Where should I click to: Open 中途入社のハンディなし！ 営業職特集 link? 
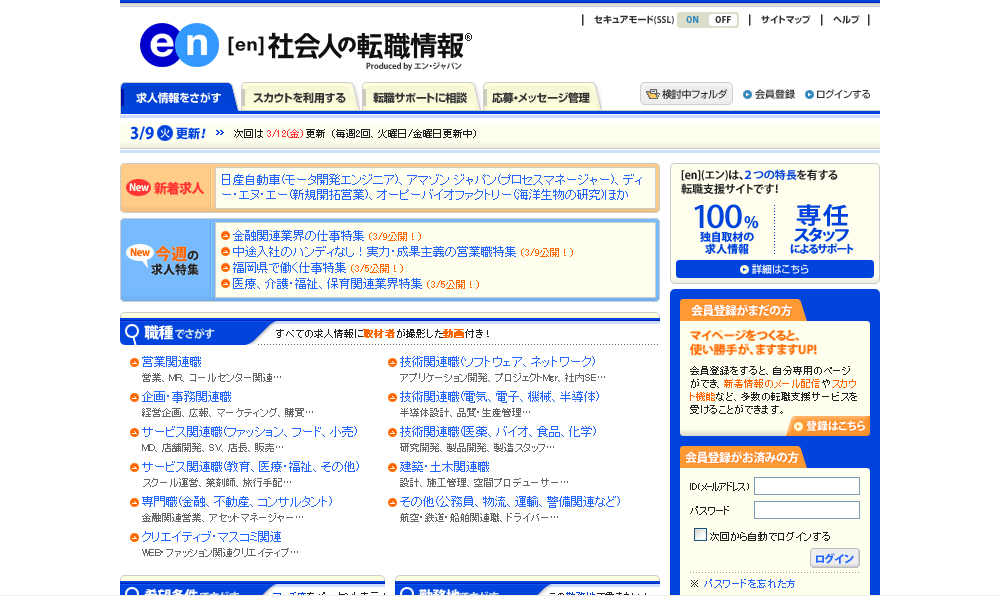[374, 252]
